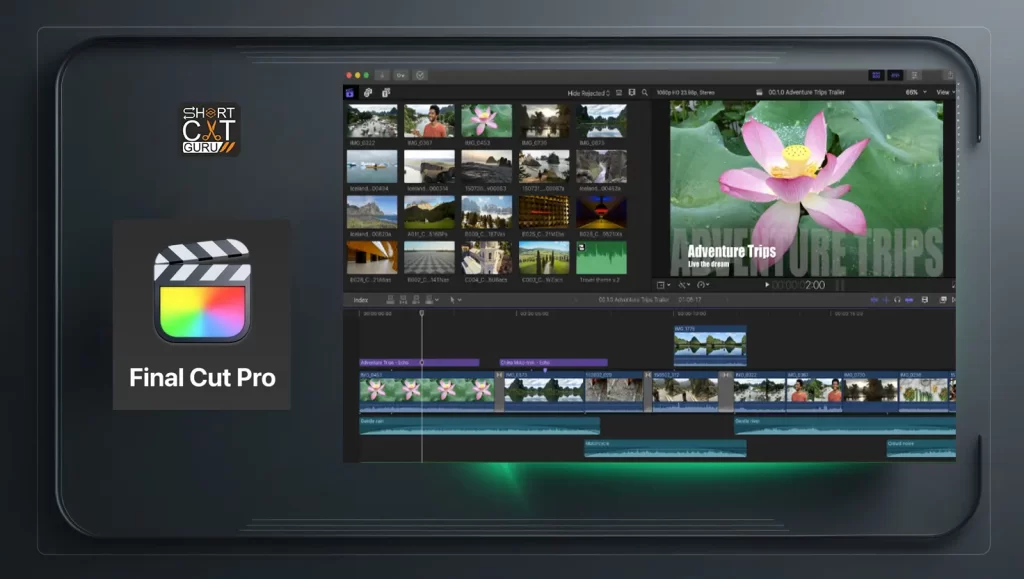Viewport: 1024px width, 579px height.
Task: Click the Final Cut Pro app icon
Action: click(x=202, y=291)
